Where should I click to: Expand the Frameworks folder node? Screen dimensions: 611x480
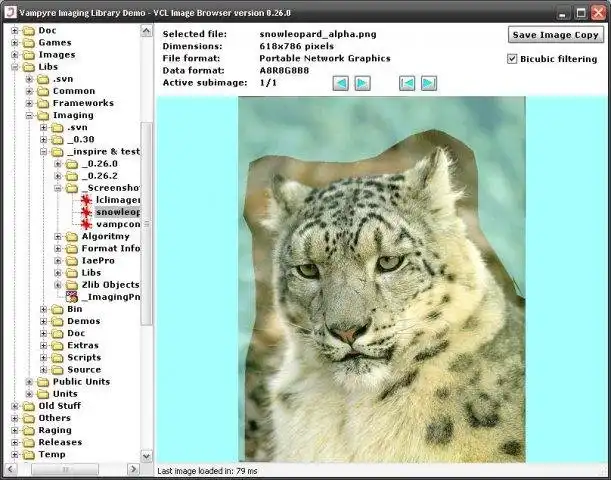pyautogui.click(x=29, y=103)
